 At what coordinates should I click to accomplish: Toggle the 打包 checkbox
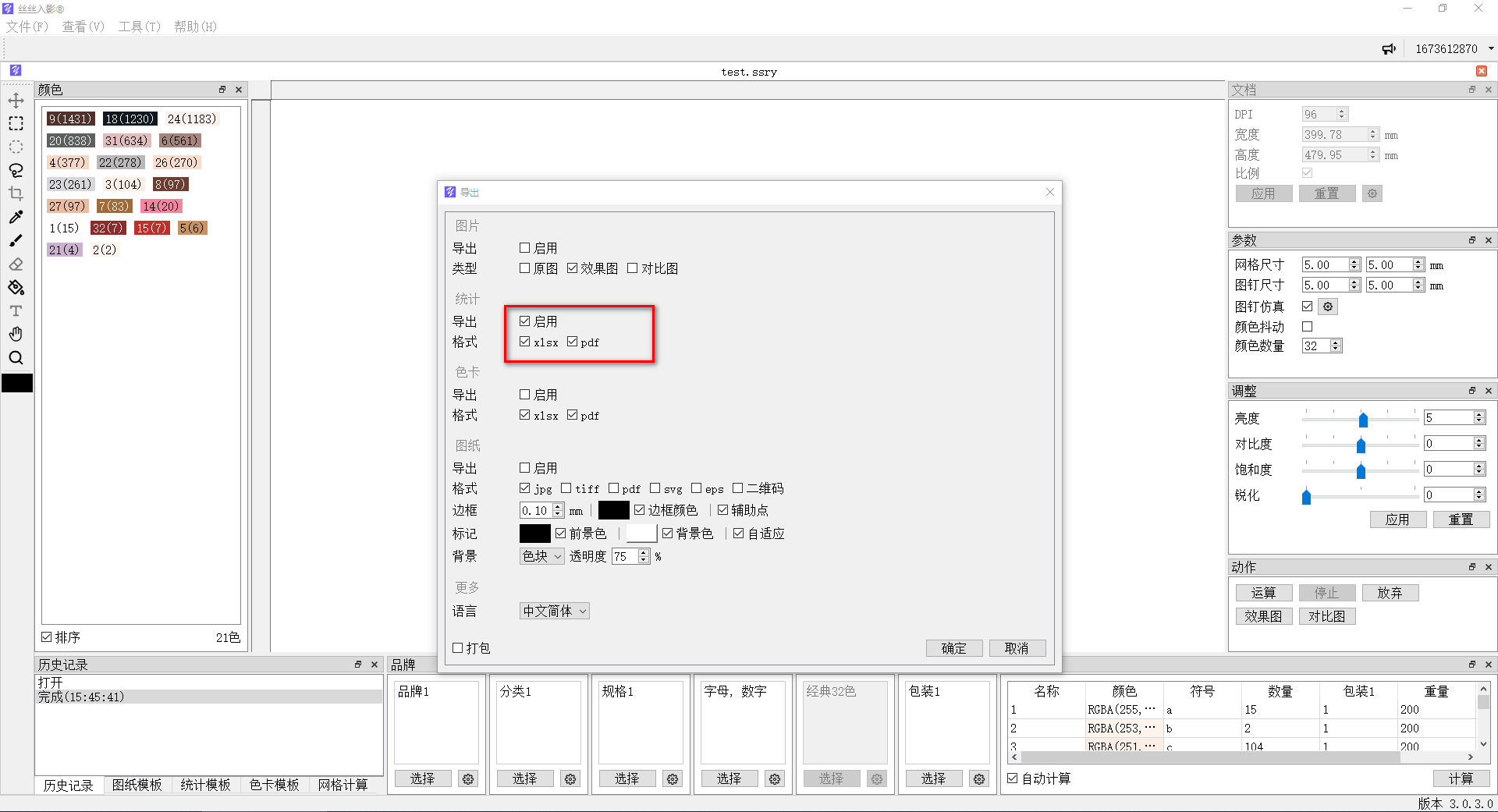tap(458, 648)
